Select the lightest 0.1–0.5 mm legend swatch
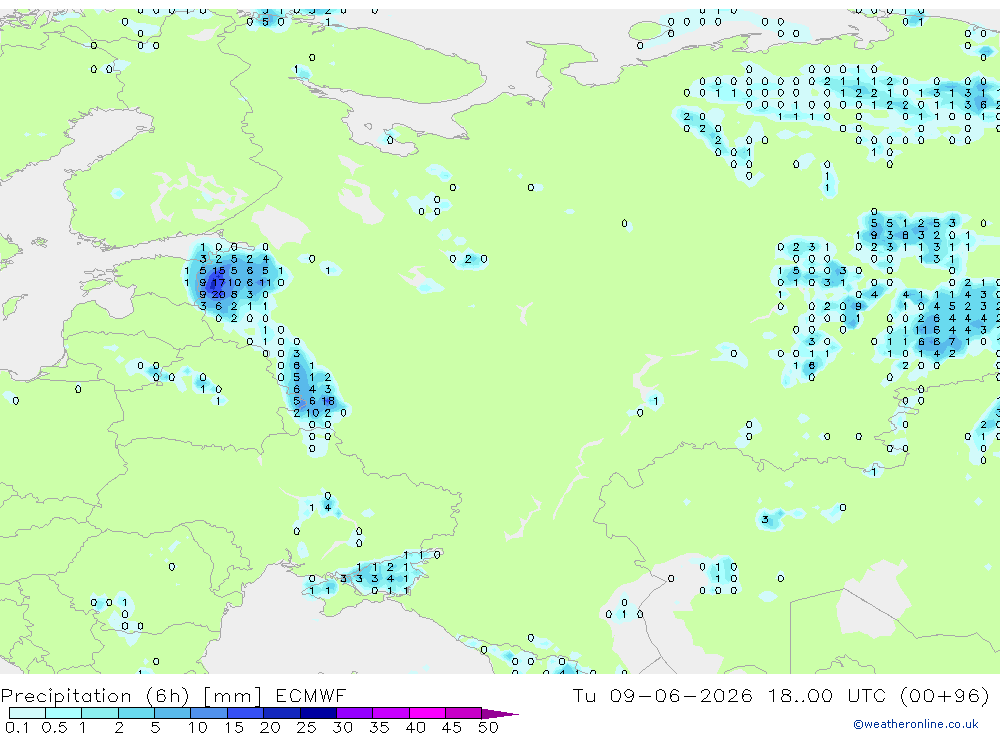This screenshot has height=733, width=1000. point(27,713)
